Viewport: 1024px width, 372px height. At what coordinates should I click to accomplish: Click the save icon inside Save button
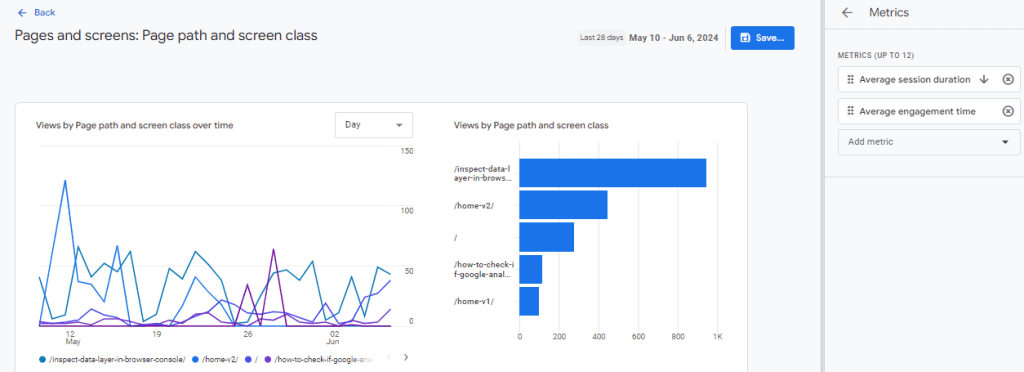(745, 39)
